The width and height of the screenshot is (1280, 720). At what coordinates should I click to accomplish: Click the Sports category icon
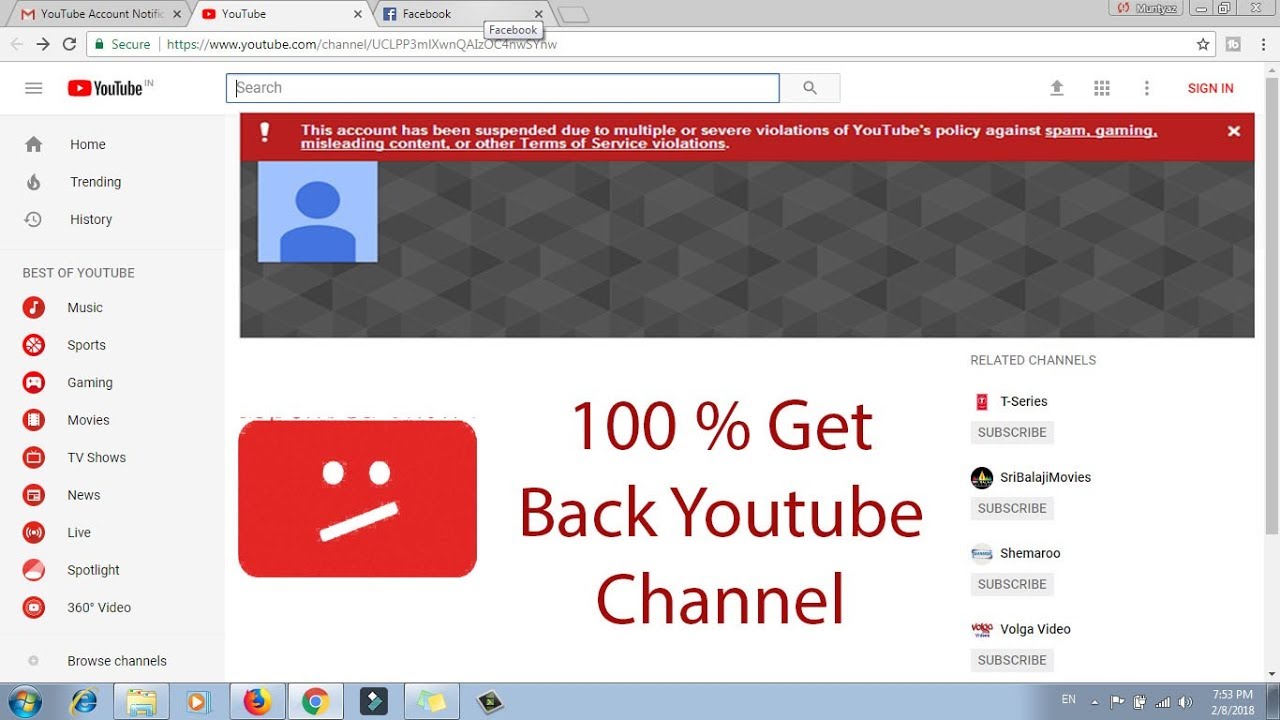(x=34, y=345)
